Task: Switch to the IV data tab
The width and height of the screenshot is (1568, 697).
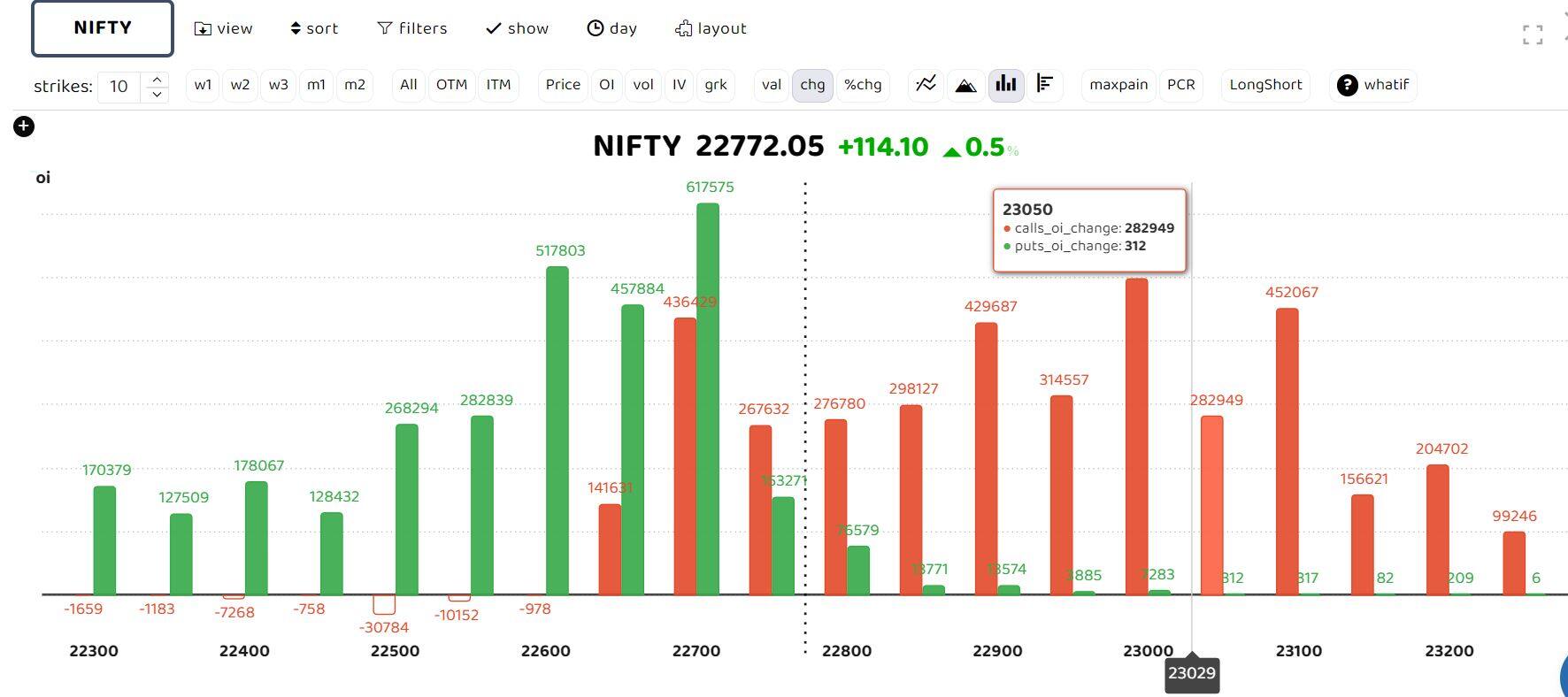Action: tap(679, 85)
